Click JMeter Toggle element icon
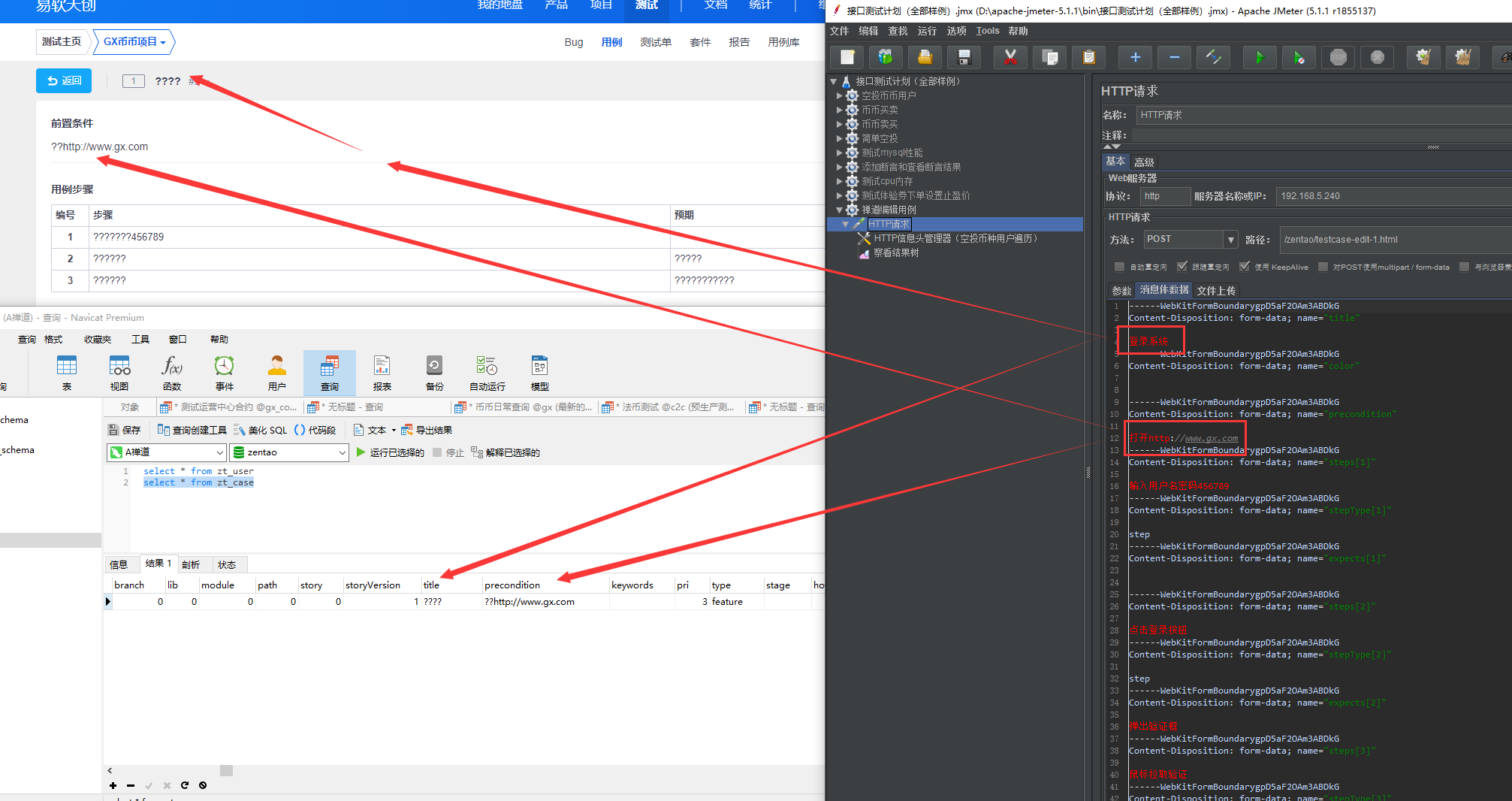1512x801 pixels. (x=1213, y=57)
